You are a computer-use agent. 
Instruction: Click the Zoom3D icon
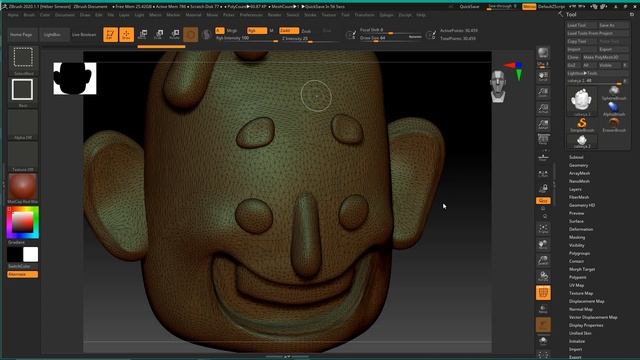tap(543, 260)
